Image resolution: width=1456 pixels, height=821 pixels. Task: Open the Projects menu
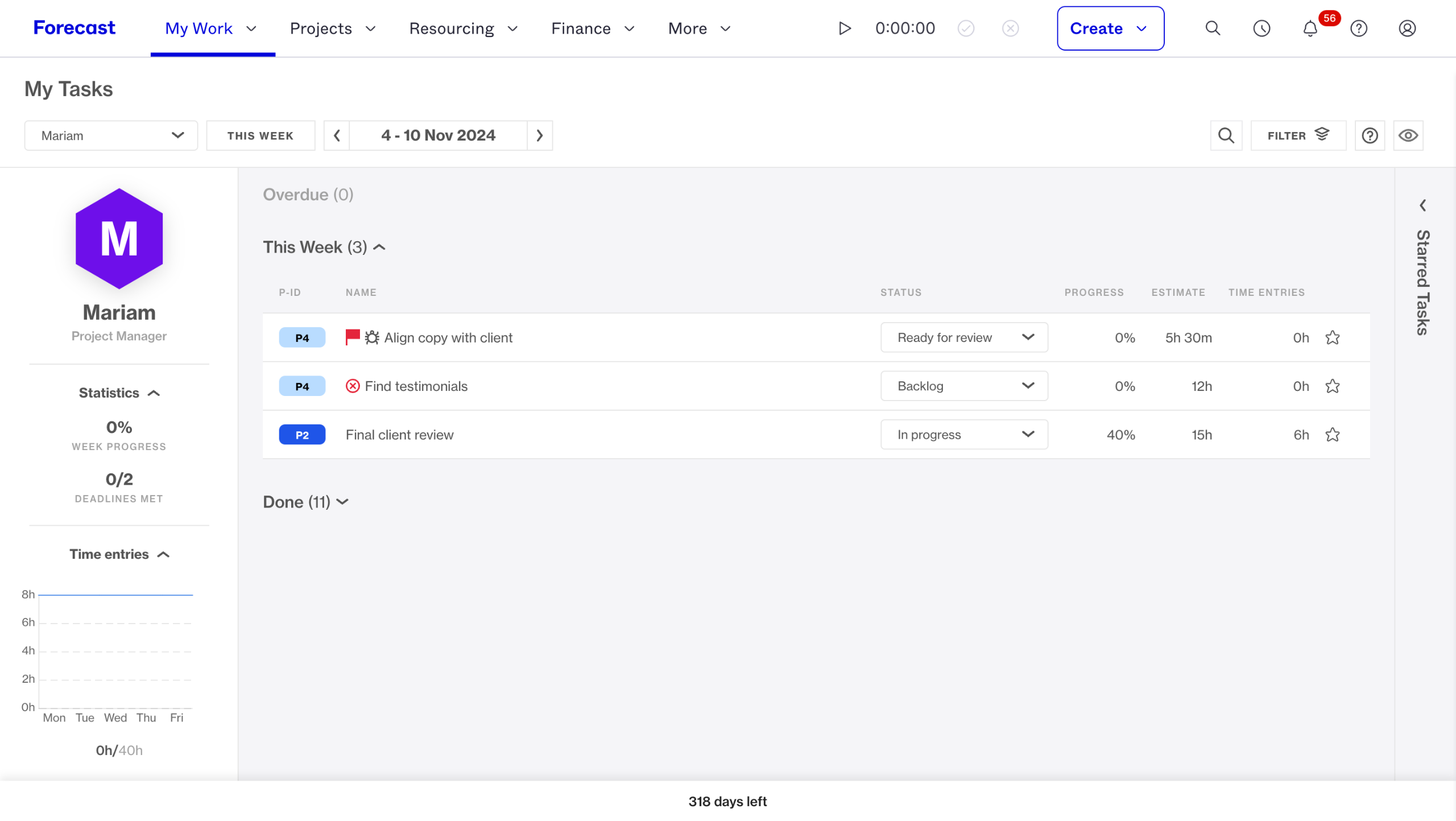click(333, 28)
